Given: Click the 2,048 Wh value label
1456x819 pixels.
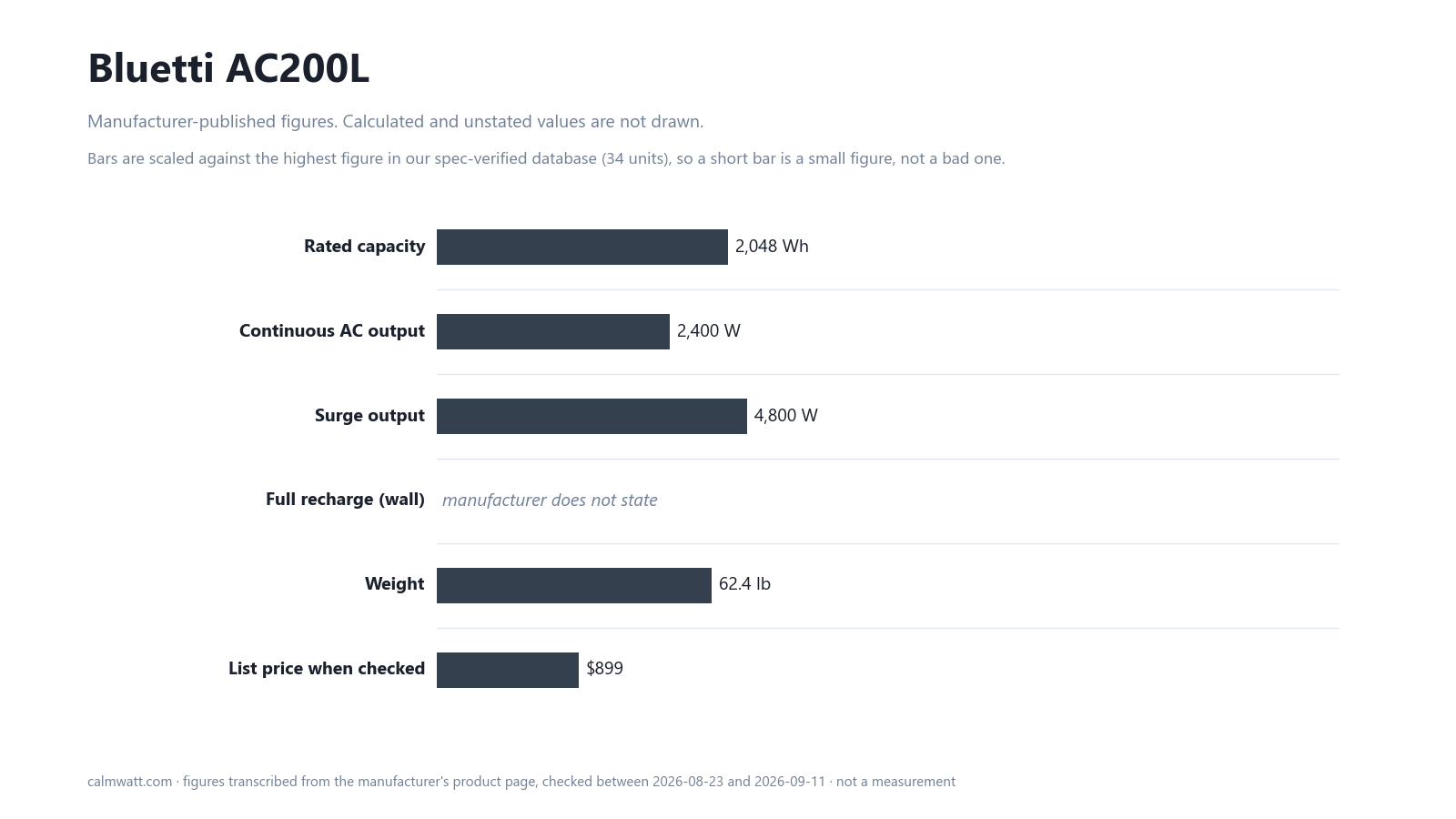Looking at the screenshot, I should pyautogui.click(x=772, y=247).
